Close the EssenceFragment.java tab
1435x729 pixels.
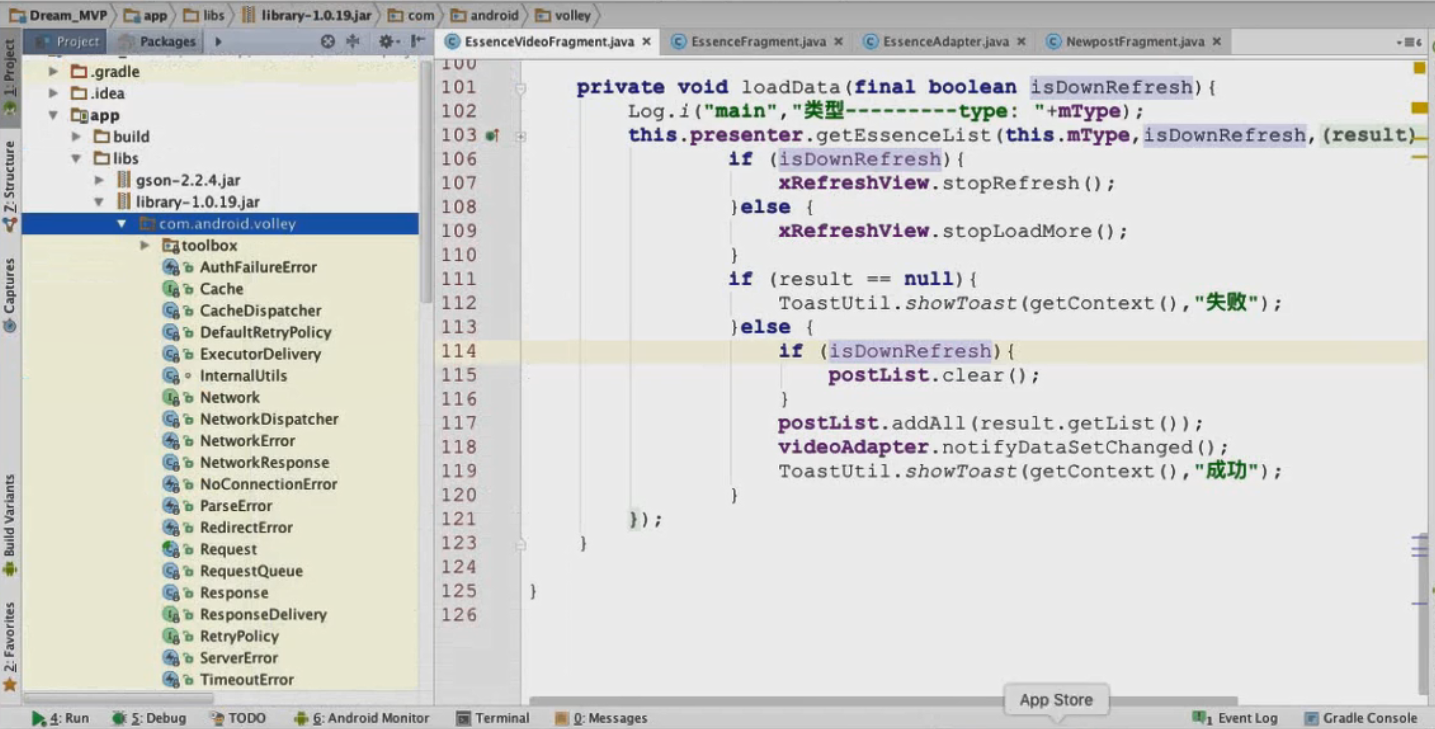tap(838, 42)
